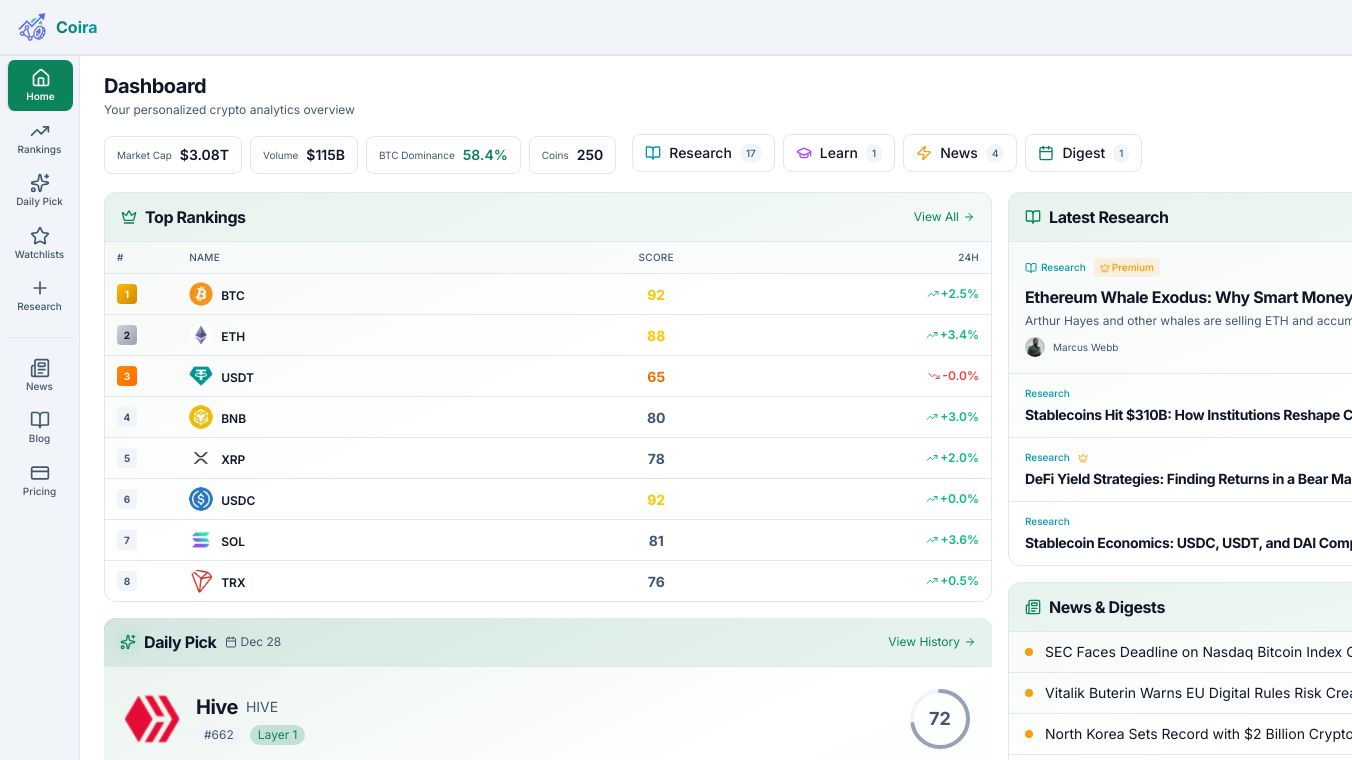The height and width of the screenshot is (760, 1352).
Task: Open the Digest tab
Action: (1083, 153)
